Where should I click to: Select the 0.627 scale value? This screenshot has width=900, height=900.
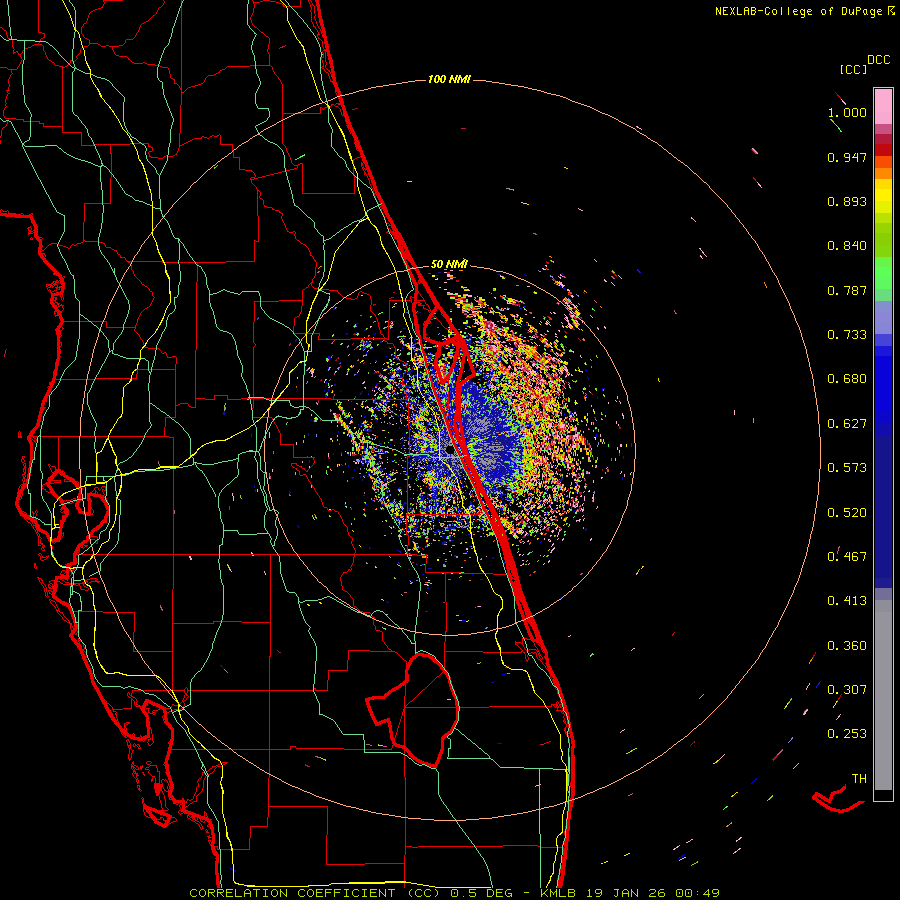tap(847, 424)
